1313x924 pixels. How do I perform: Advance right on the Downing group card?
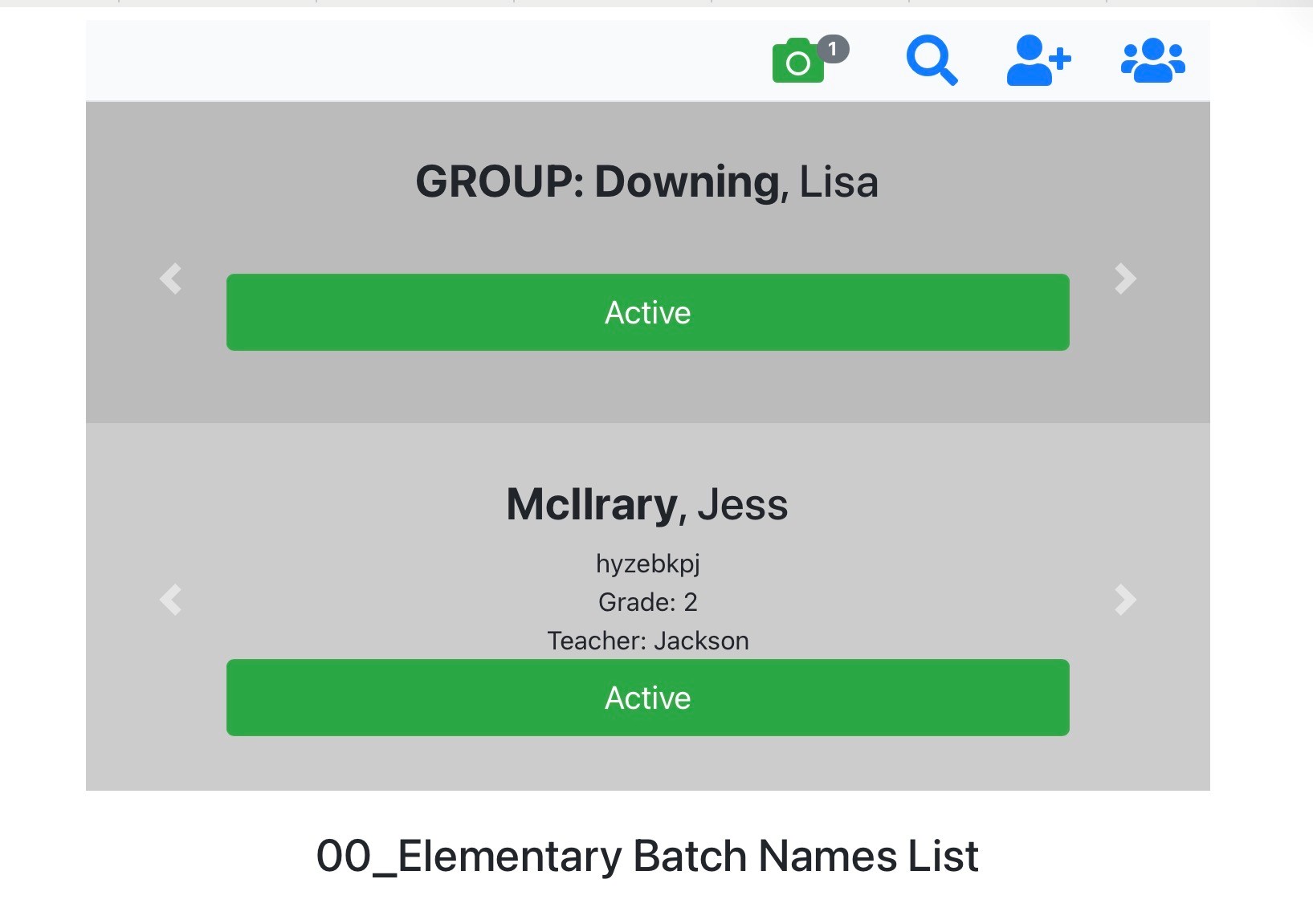[x=1125, y=279]
